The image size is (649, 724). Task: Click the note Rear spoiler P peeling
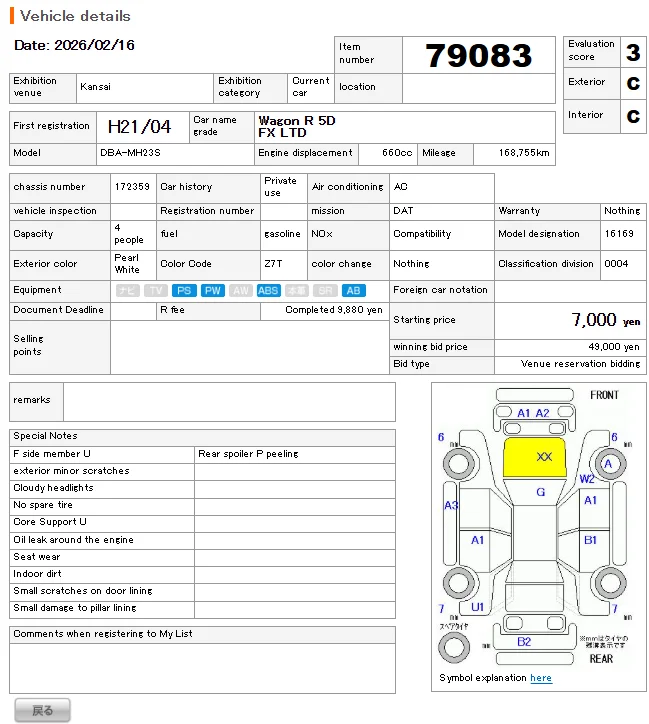(248, 454)
